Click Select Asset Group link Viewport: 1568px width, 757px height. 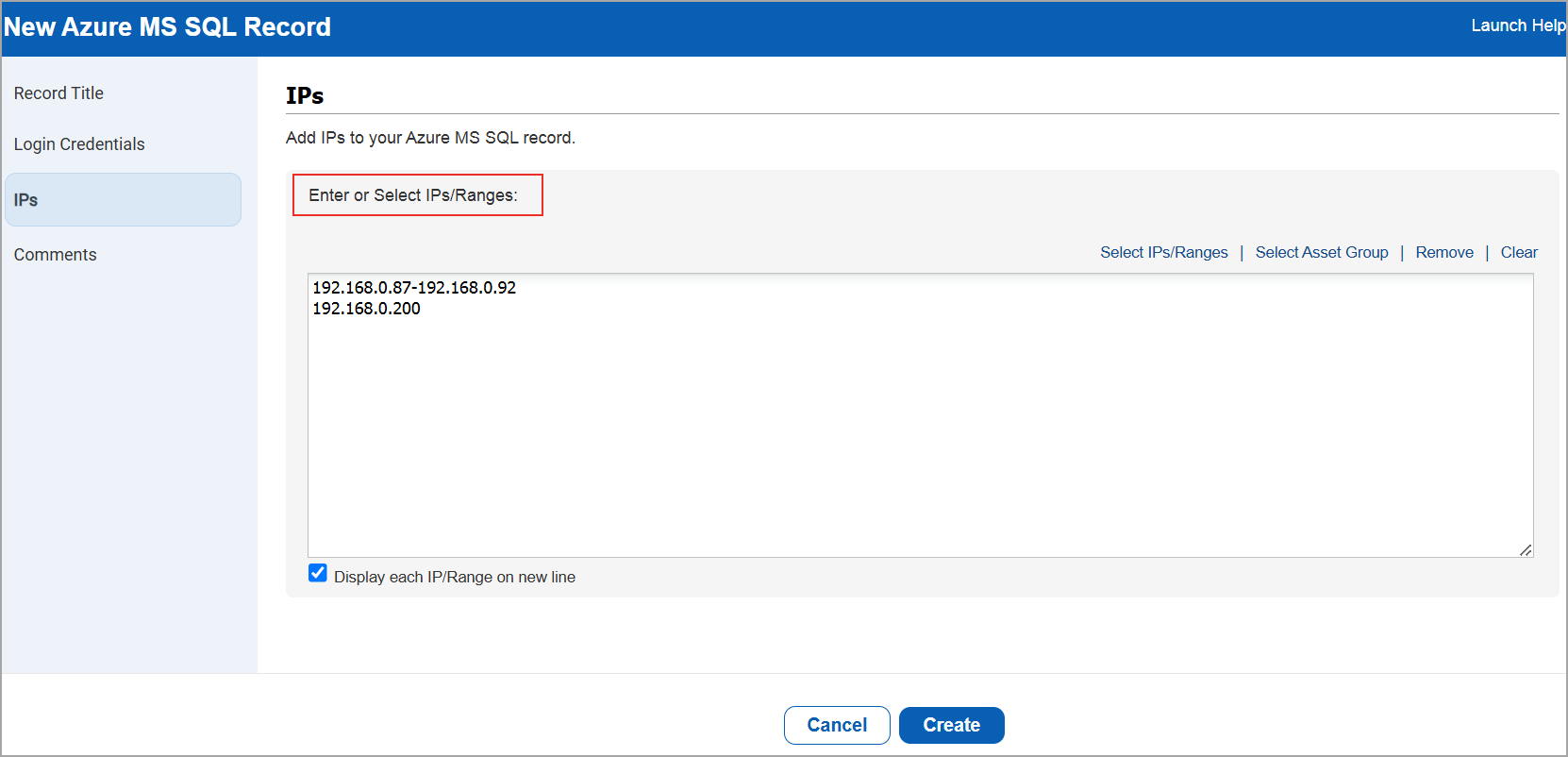(x=1322, y=252)
